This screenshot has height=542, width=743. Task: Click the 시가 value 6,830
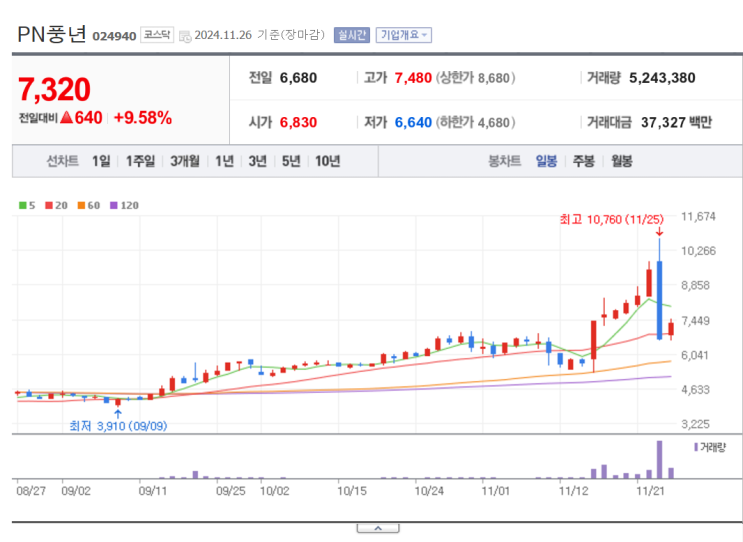(298, 122)
